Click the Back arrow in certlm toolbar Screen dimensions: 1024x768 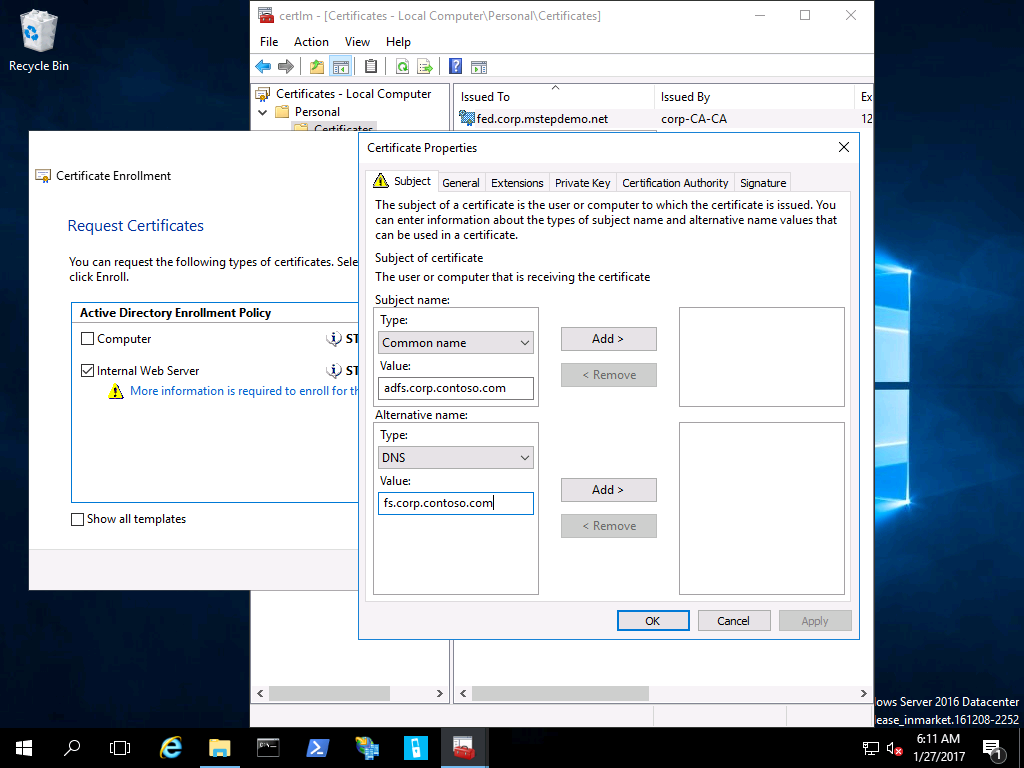click(x=263, y=67)
